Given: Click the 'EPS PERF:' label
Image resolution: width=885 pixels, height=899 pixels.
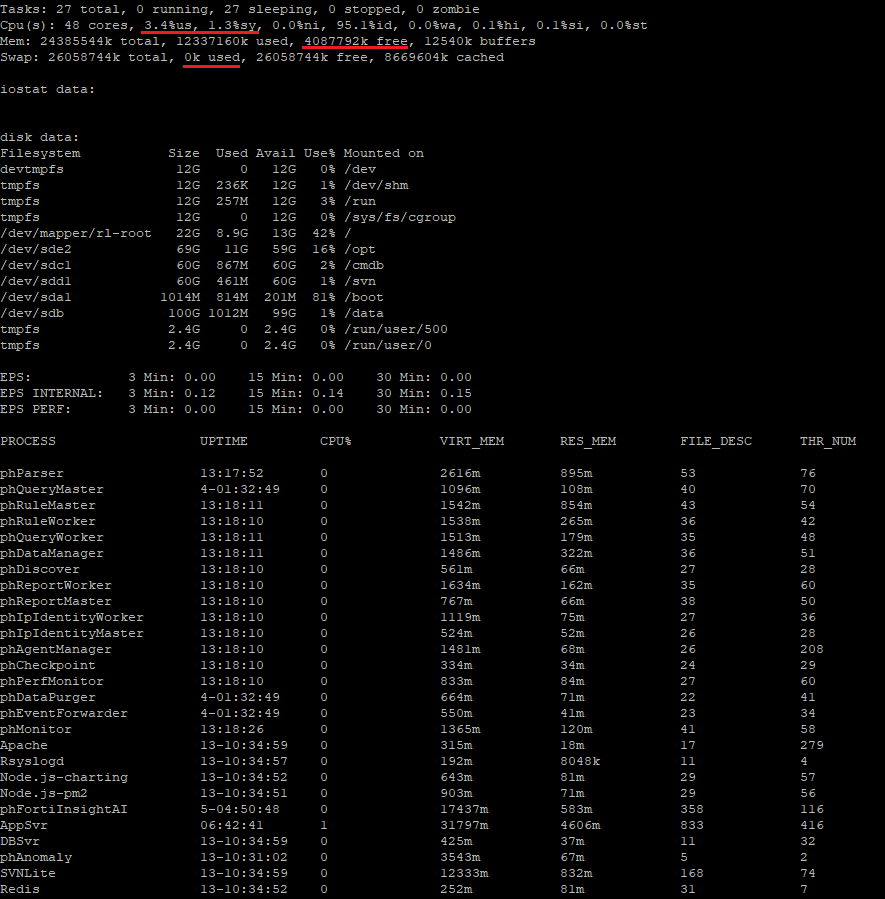Looking at the screenshot, I should tap(36, 410).
